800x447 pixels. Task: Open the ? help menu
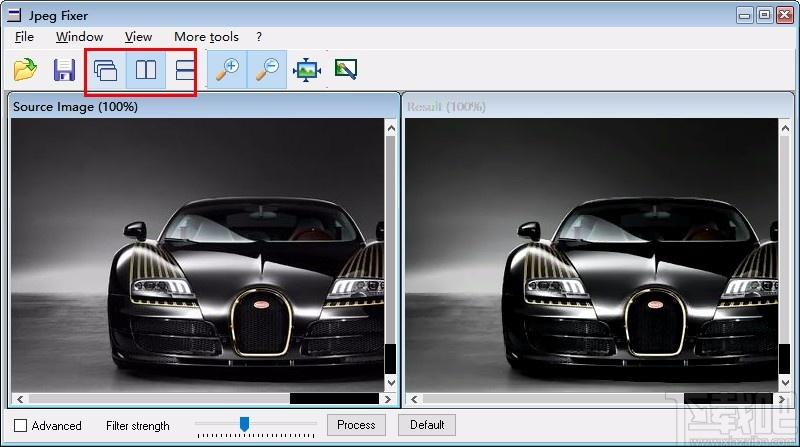pos(259,37)
